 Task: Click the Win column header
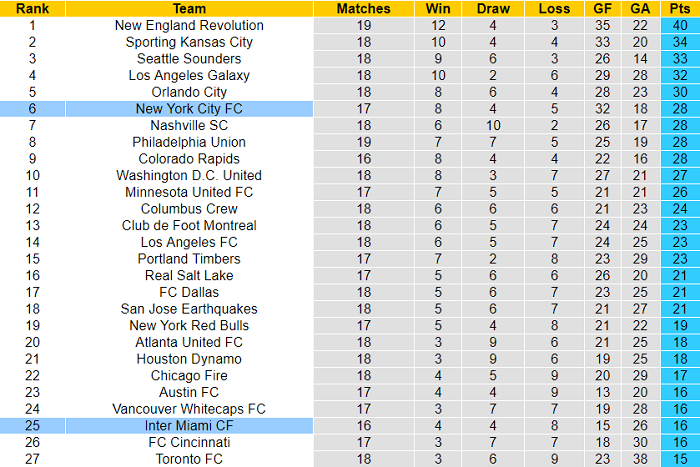point(437,8)
